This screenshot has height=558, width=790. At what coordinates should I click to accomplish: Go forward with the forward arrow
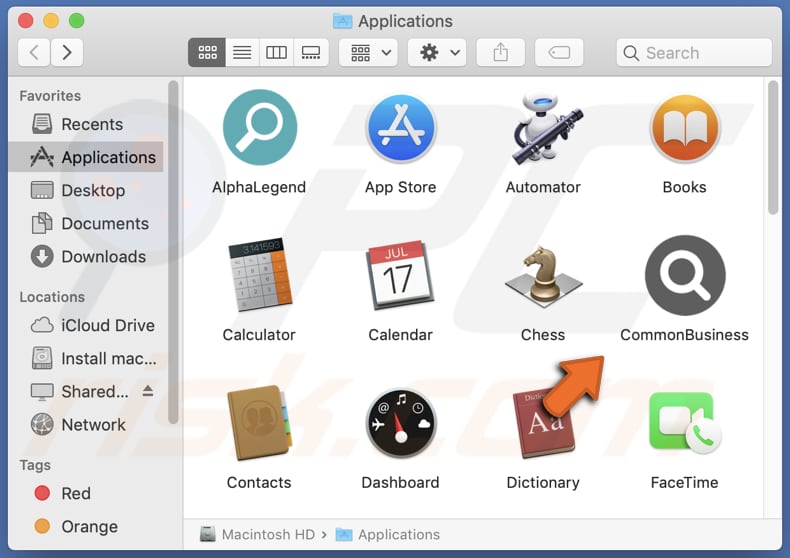[67, 52]
